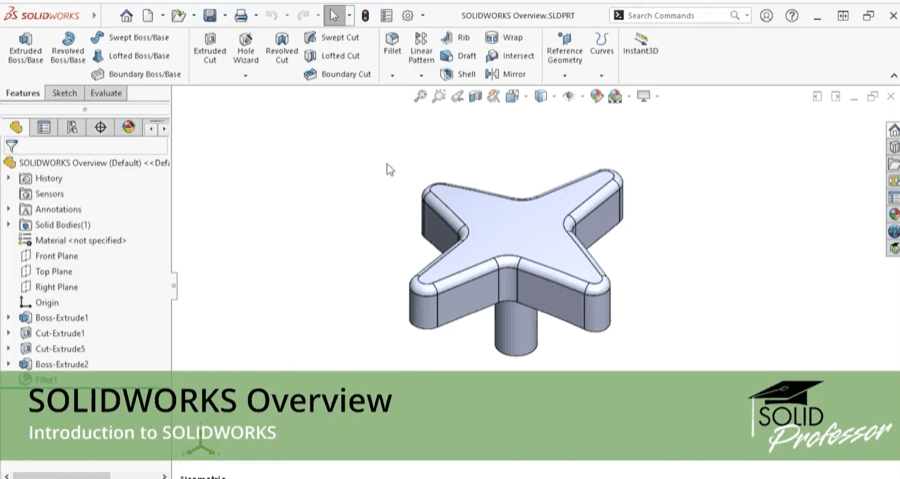Select Top Plane in the tree
This screenshot has width=900, height=479.
click(46, 271)
